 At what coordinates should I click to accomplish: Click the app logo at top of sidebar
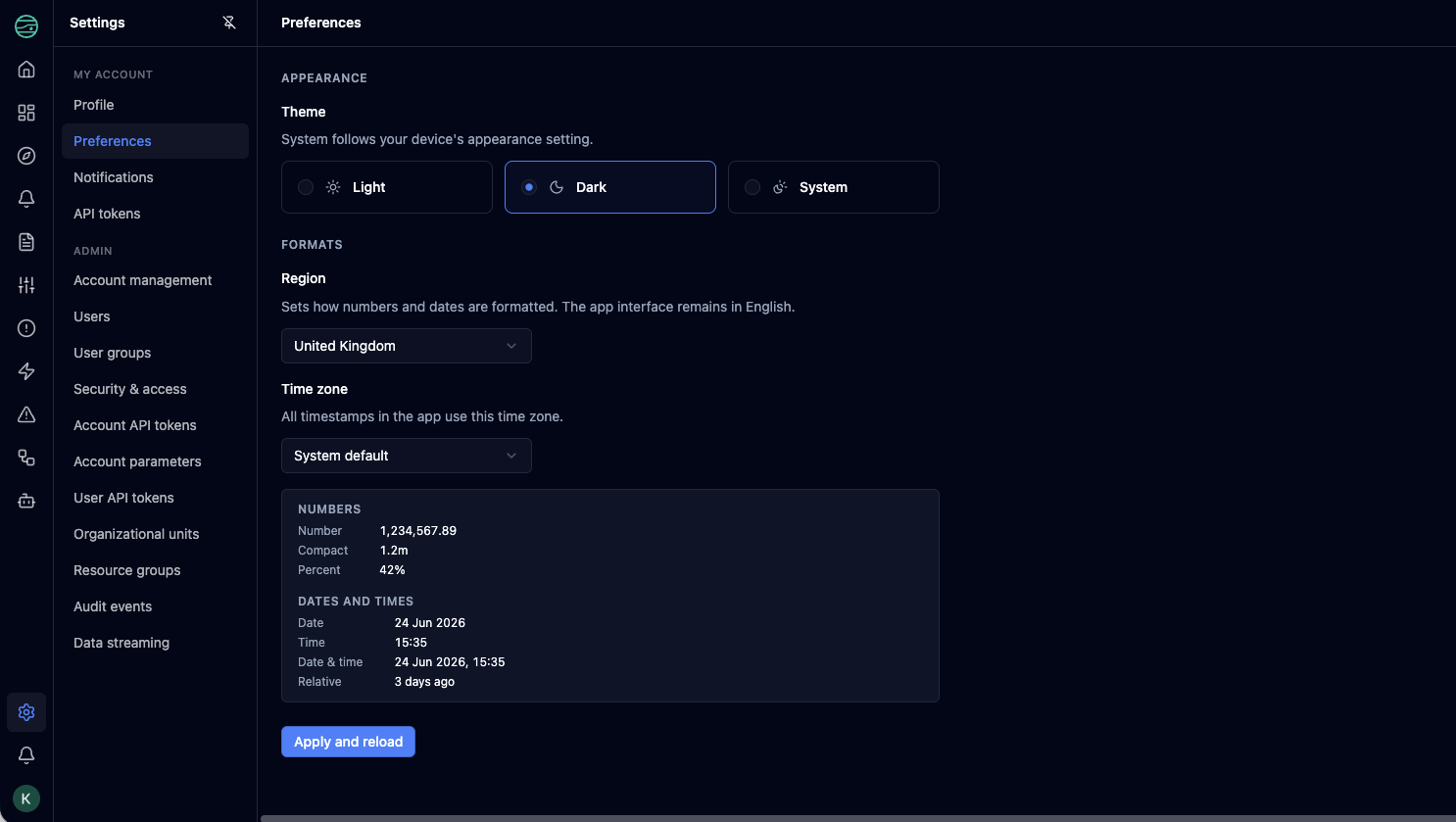click(26, 26)
